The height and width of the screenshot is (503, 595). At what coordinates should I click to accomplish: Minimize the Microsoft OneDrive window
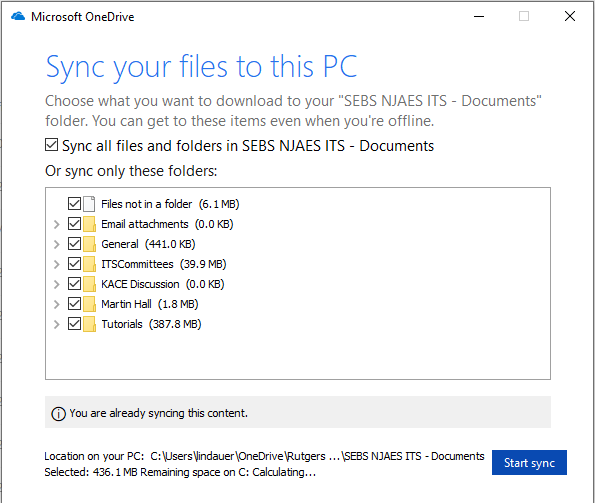click(x=479, y=16)
